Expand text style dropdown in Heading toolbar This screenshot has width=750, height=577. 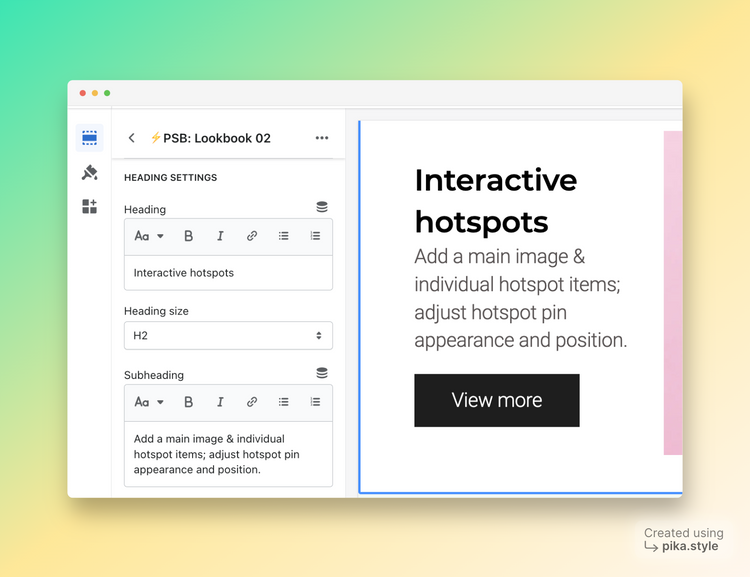click(148, 236)
